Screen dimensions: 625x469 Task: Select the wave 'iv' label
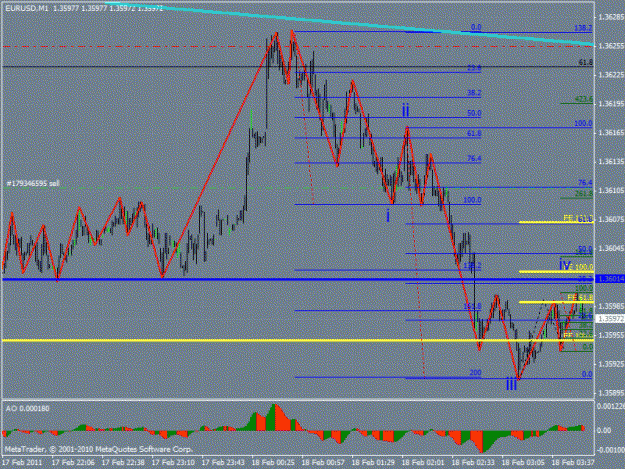pyautogui.click(x=565, y=264)
